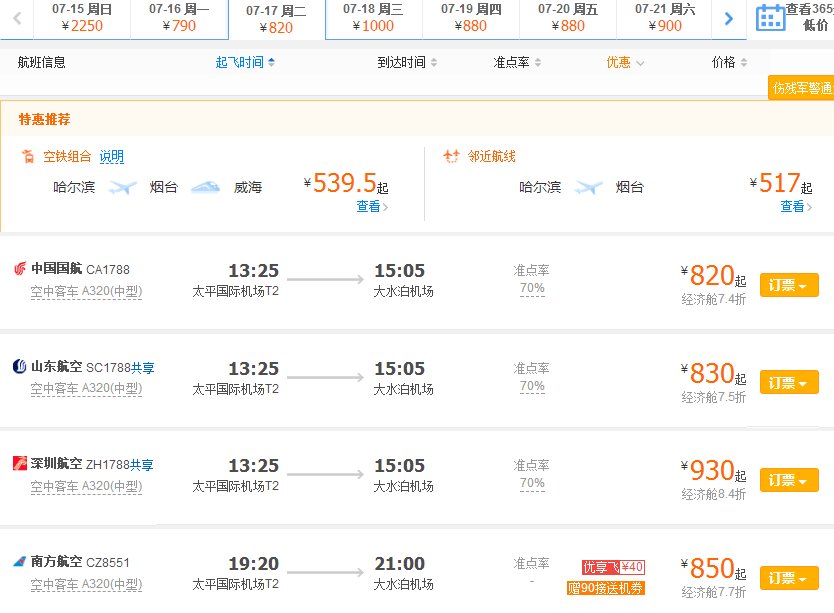Sort flights by 到达时间 arrival time
834x613 pixels.
(407, 62)
